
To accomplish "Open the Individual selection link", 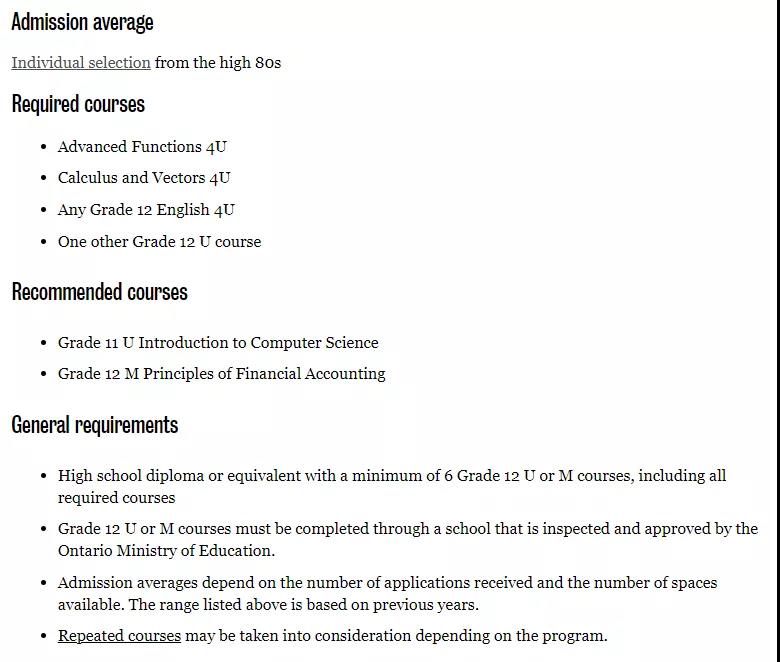I will 81,63.
